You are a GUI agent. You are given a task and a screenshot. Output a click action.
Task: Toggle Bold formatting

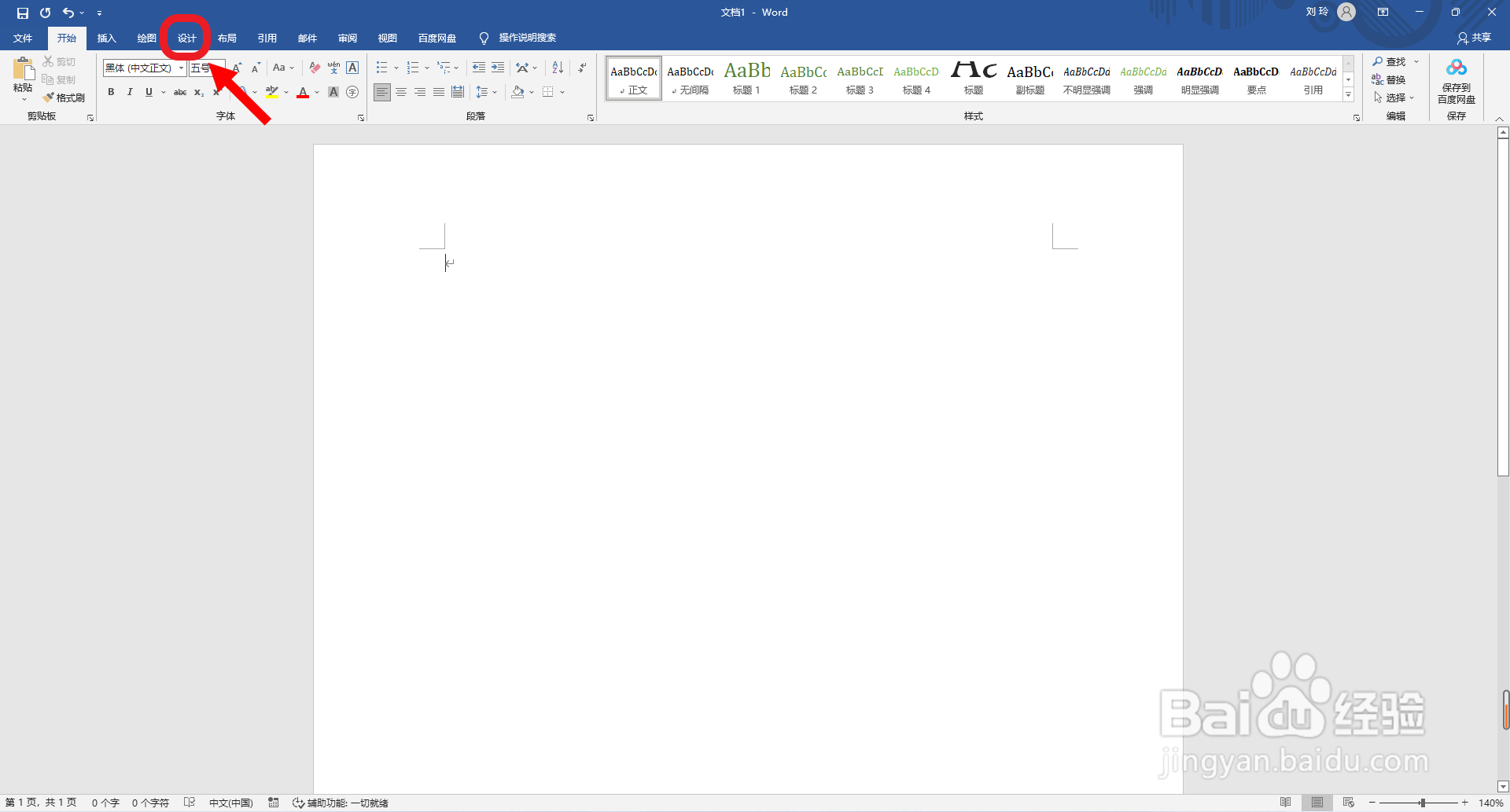pos(111,92)
